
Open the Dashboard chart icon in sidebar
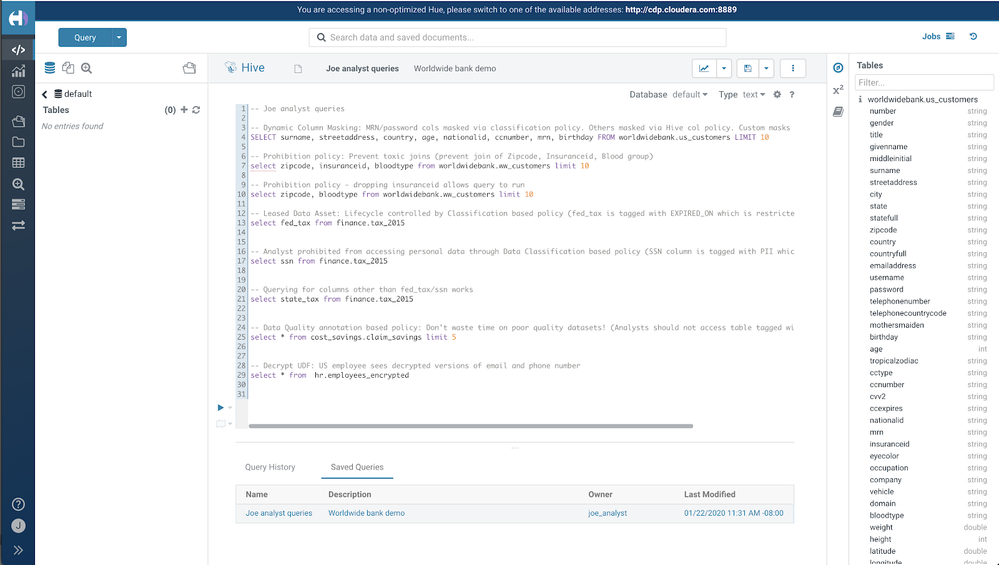coord(18,71)
